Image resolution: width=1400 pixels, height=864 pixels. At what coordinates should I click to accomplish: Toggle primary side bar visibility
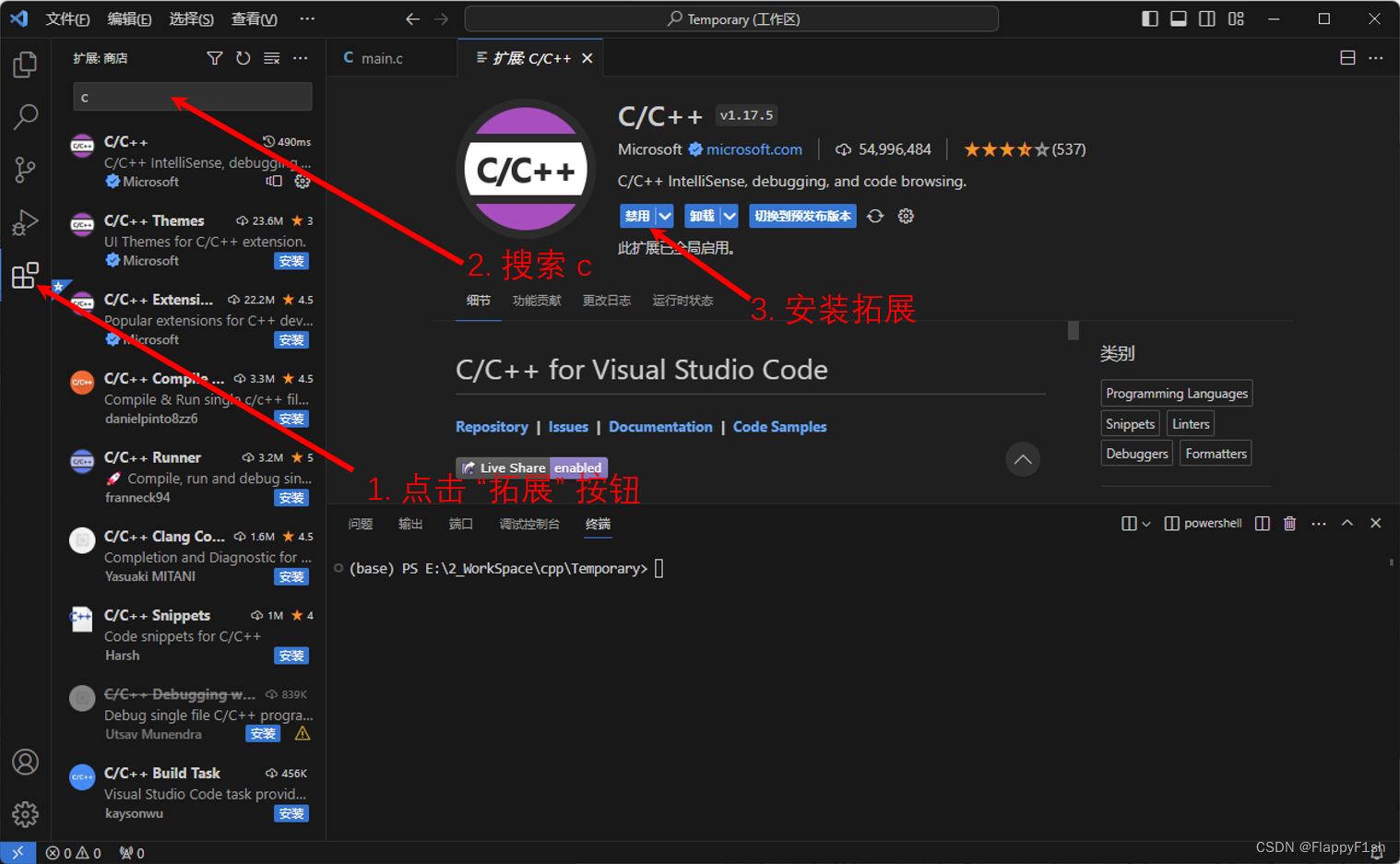click(x=1150, y=19)
